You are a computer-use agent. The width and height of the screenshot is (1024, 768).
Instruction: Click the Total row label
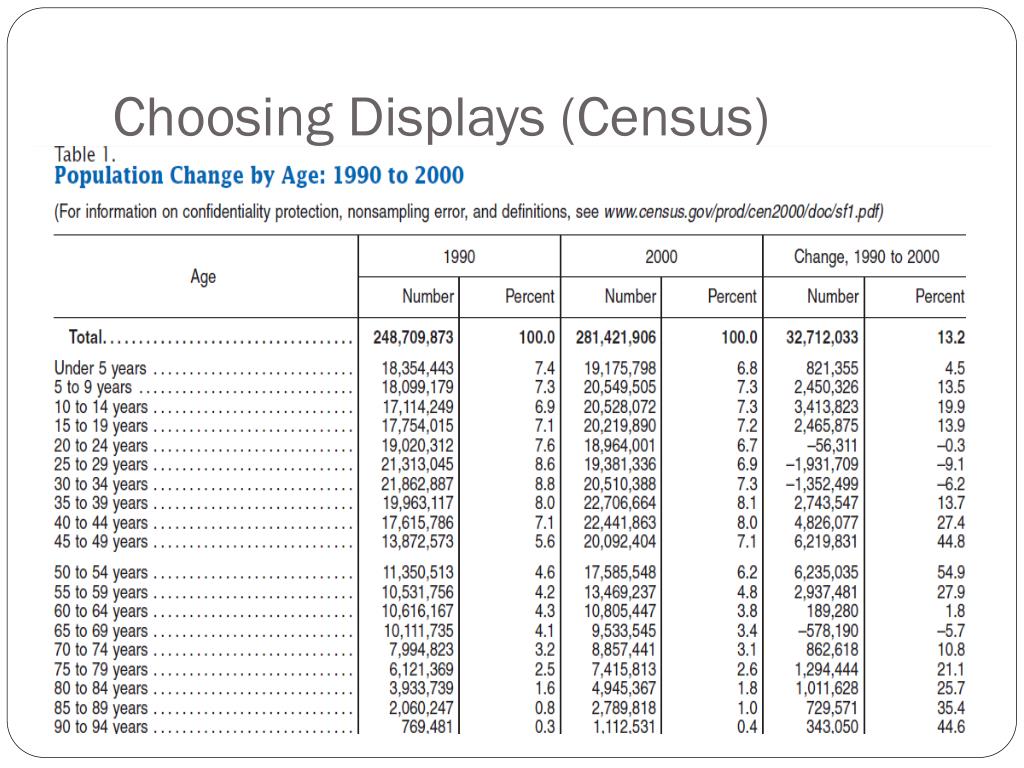[87, 337]
